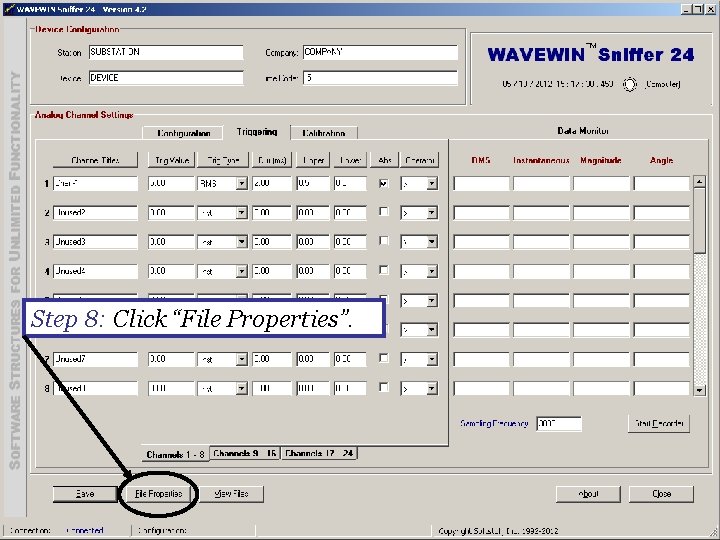Select the Triggering tab
The width and height of the screenshot is (720, 540).
click(257, 132)
